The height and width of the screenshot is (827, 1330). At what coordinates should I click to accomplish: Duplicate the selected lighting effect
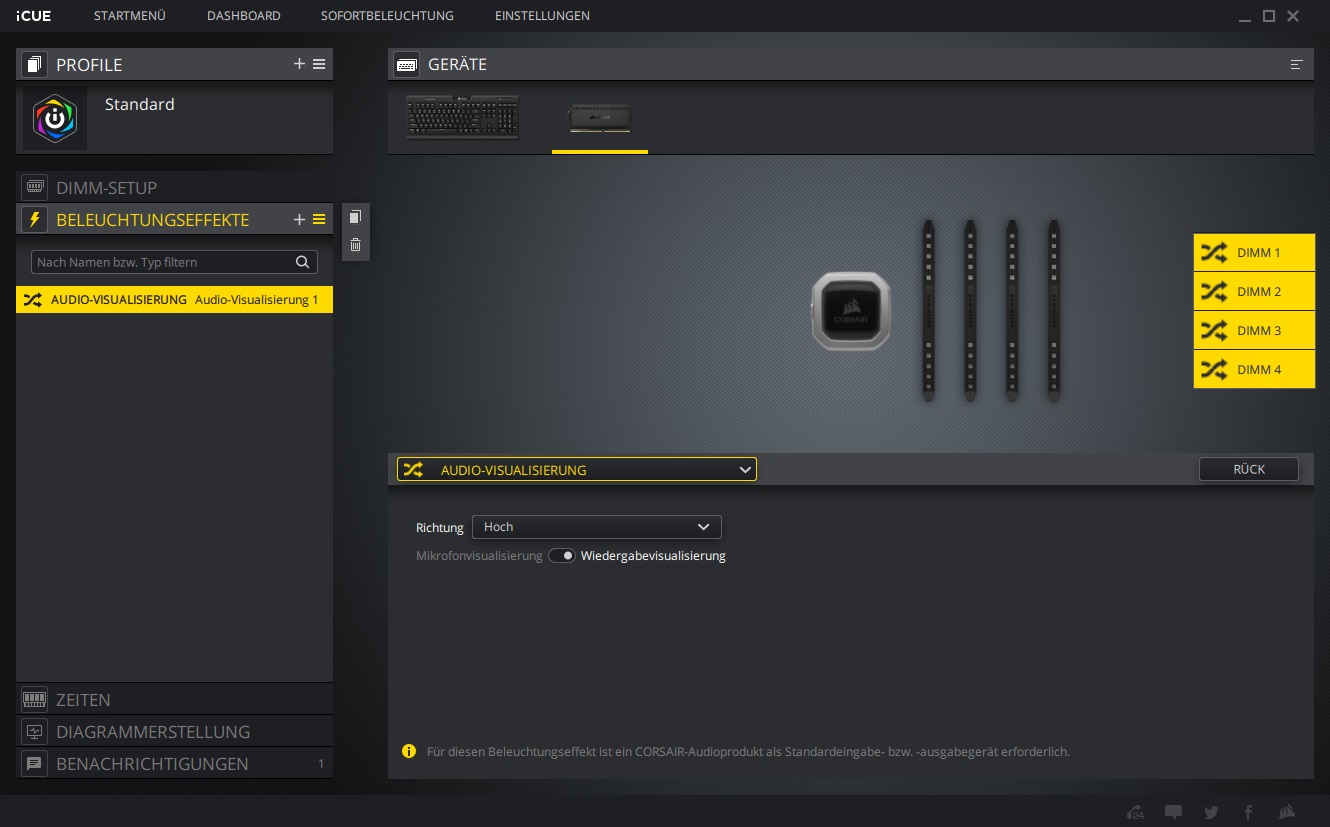[x=355, y=217]
